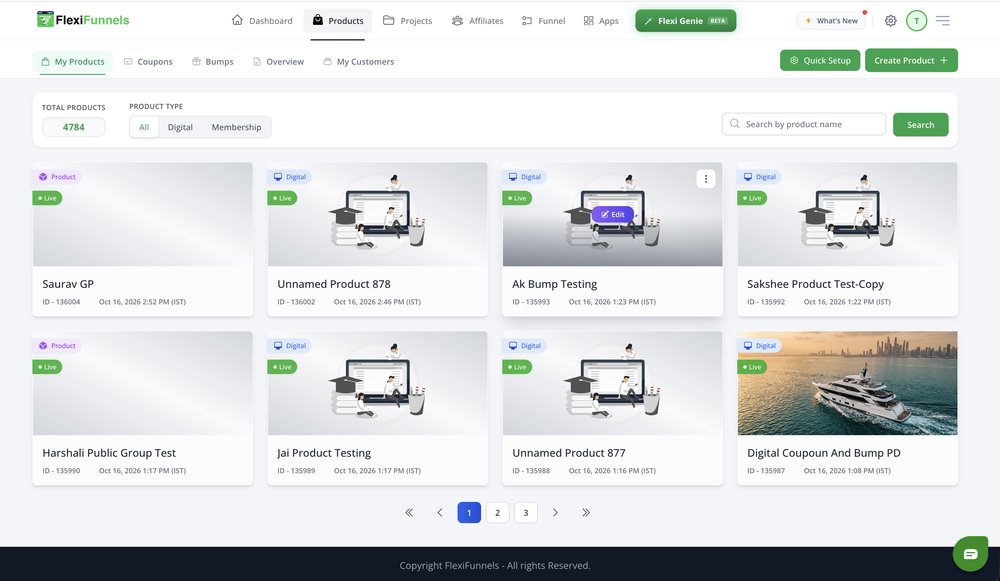The width and height of the screenshot is (1000, 581).
Task: Click the Live status on Jai Product Testing
Action: (x=282, y=367)
